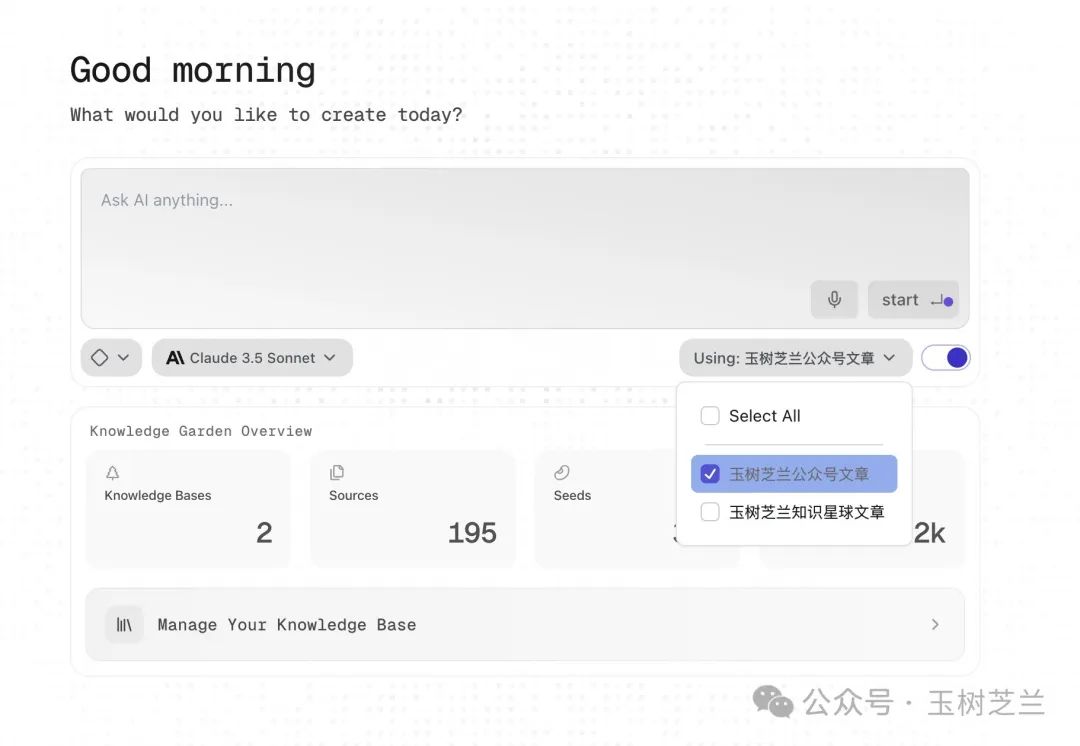
Task: Uncheck the 玉树芝兰公众号文章 checkbox
Action: click(x=710, y=474)
